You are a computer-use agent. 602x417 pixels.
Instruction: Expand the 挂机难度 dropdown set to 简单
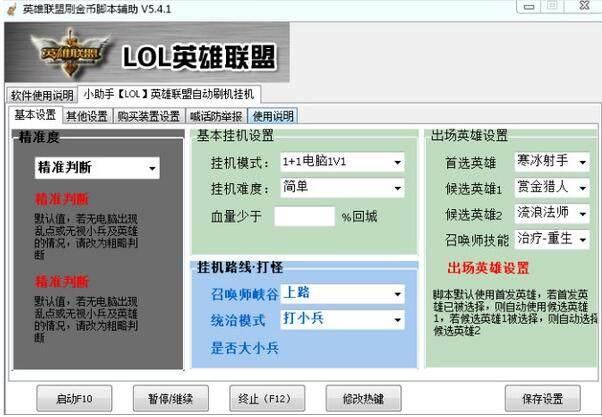pyautogui.click(x=342, y=188)
